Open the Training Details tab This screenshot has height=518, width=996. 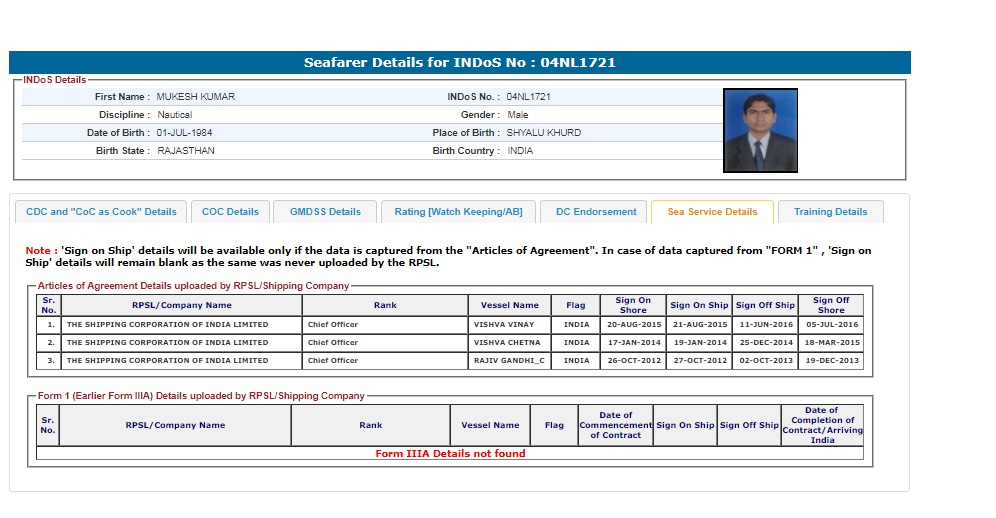830,212
